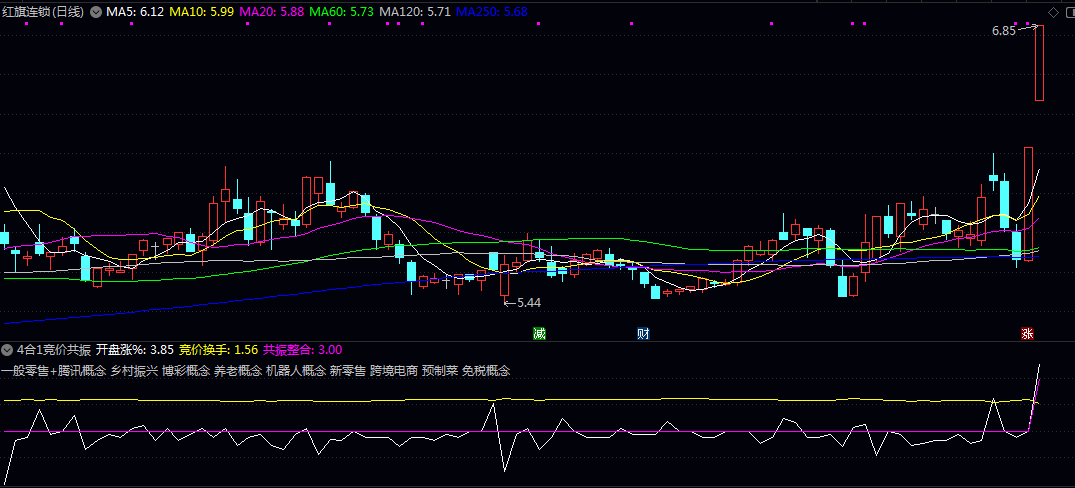Viewport: 1075px width, 488px height.
Task: Click the 5.44 low price annotation
Action: (x=529, y=302)
